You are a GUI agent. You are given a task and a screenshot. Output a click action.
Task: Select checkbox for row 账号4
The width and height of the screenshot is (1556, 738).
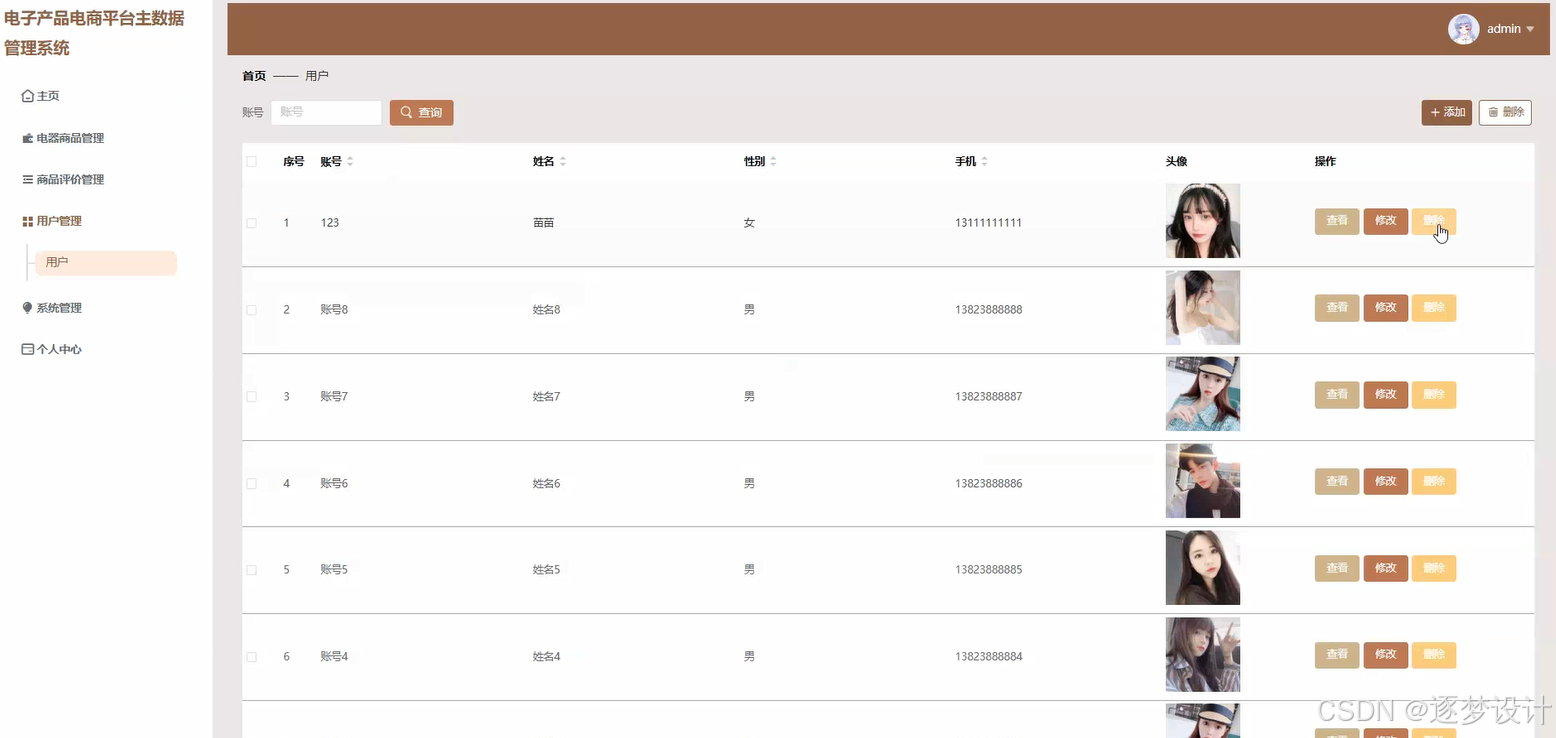[252, 657]
